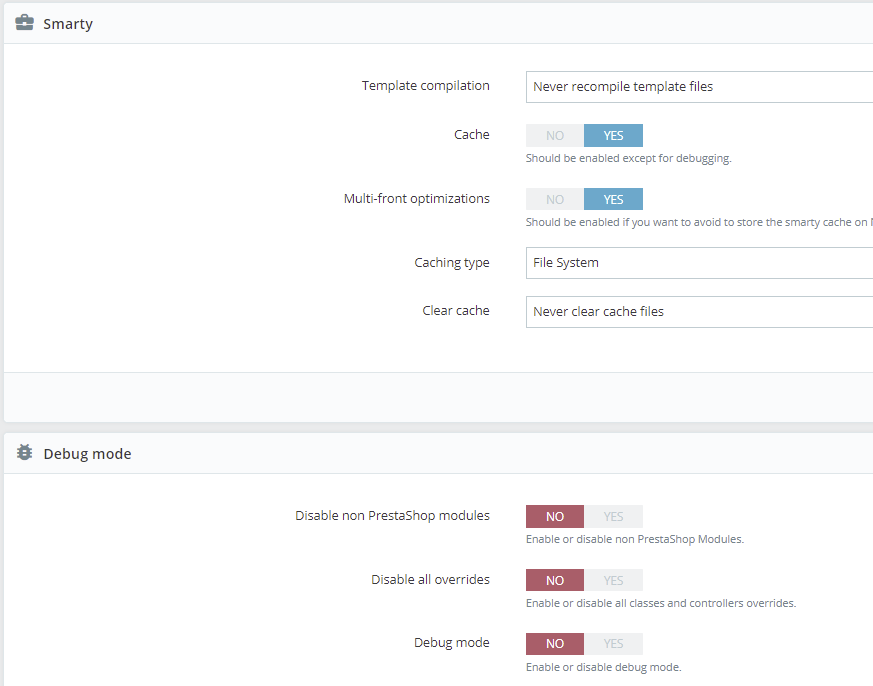Set Multi-front optimizations to NO
Screen dimensions: 873x686
555,199
